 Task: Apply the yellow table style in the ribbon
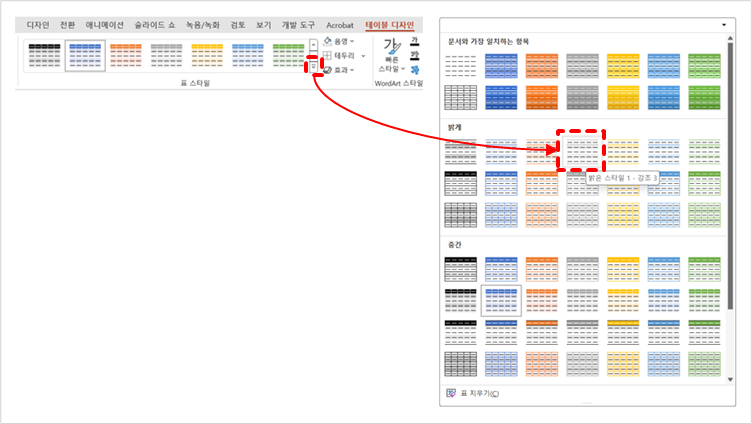point(207,55)
